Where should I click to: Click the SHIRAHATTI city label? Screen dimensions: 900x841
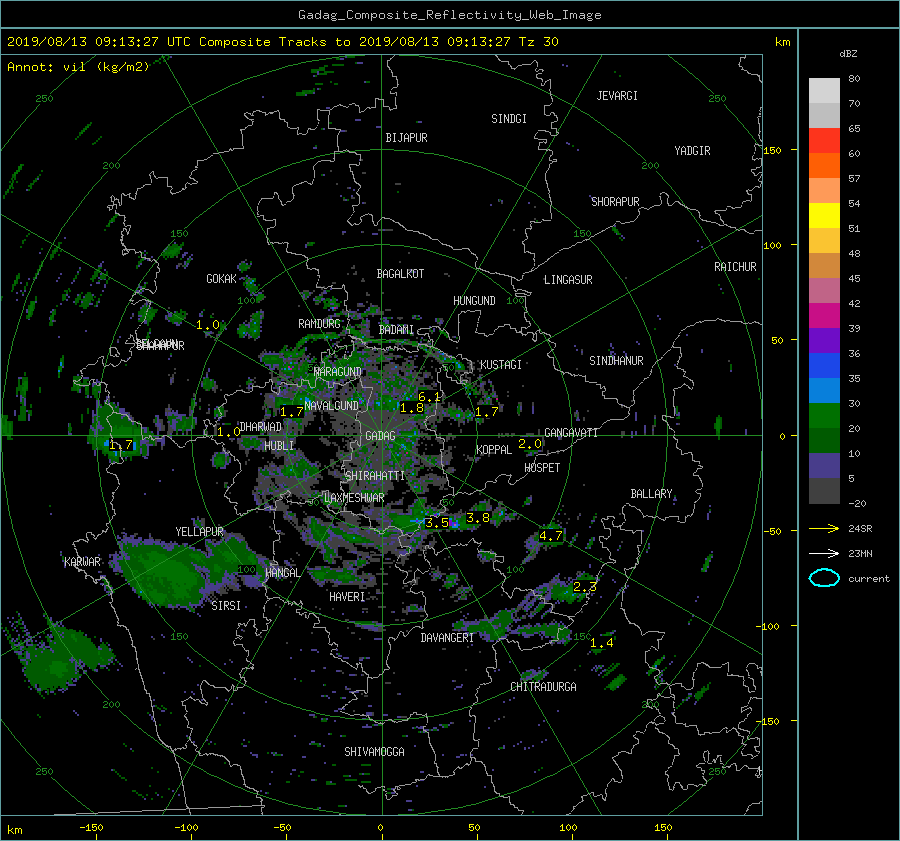point(375,476)
